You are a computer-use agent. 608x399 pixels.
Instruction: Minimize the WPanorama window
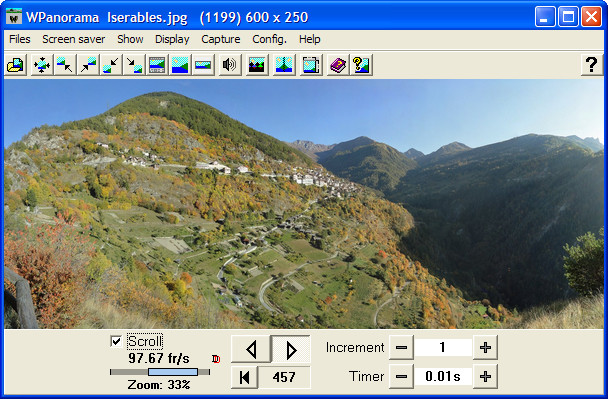pos(545,17)
